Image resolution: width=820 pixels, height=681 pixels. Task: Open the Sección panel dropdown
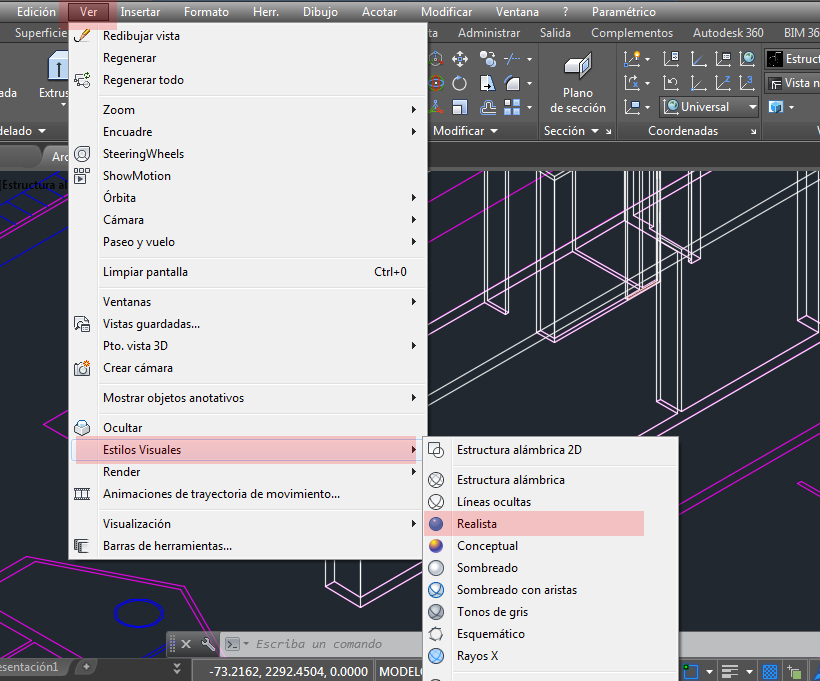(597, 130)
